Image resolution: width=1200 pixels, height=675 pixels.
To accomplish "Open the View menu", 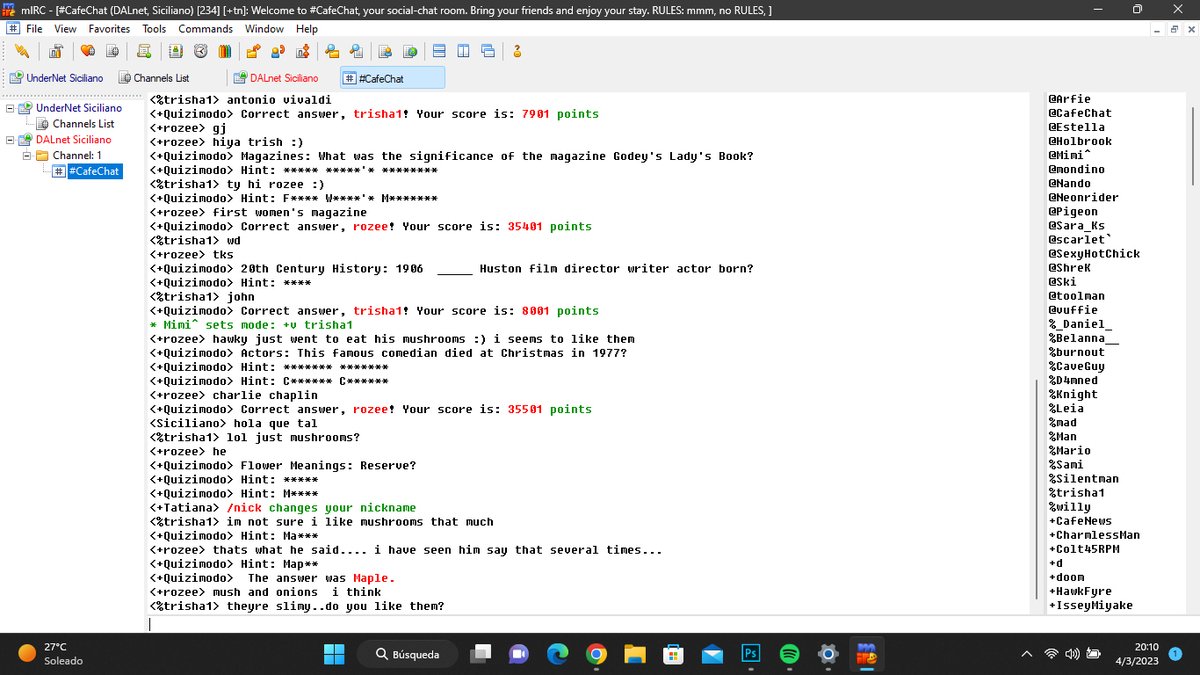I will [65, 29].
